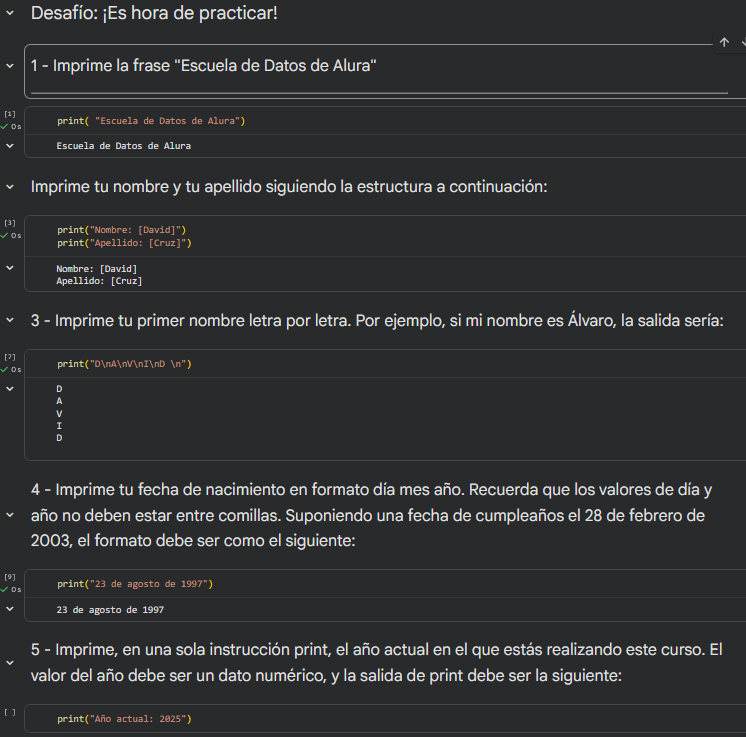Place cursor in the print("Apellido: [Cruz]") line
Screen dimensions: 746x737
tap(124, 243)
